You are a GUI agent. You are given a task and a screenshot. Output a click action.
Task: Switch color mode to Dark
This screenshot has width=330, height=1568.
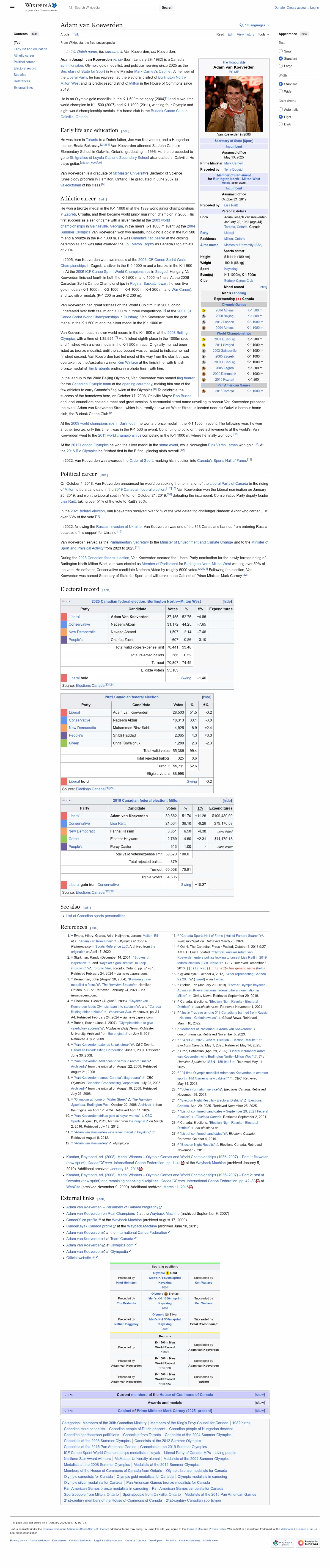281,124
